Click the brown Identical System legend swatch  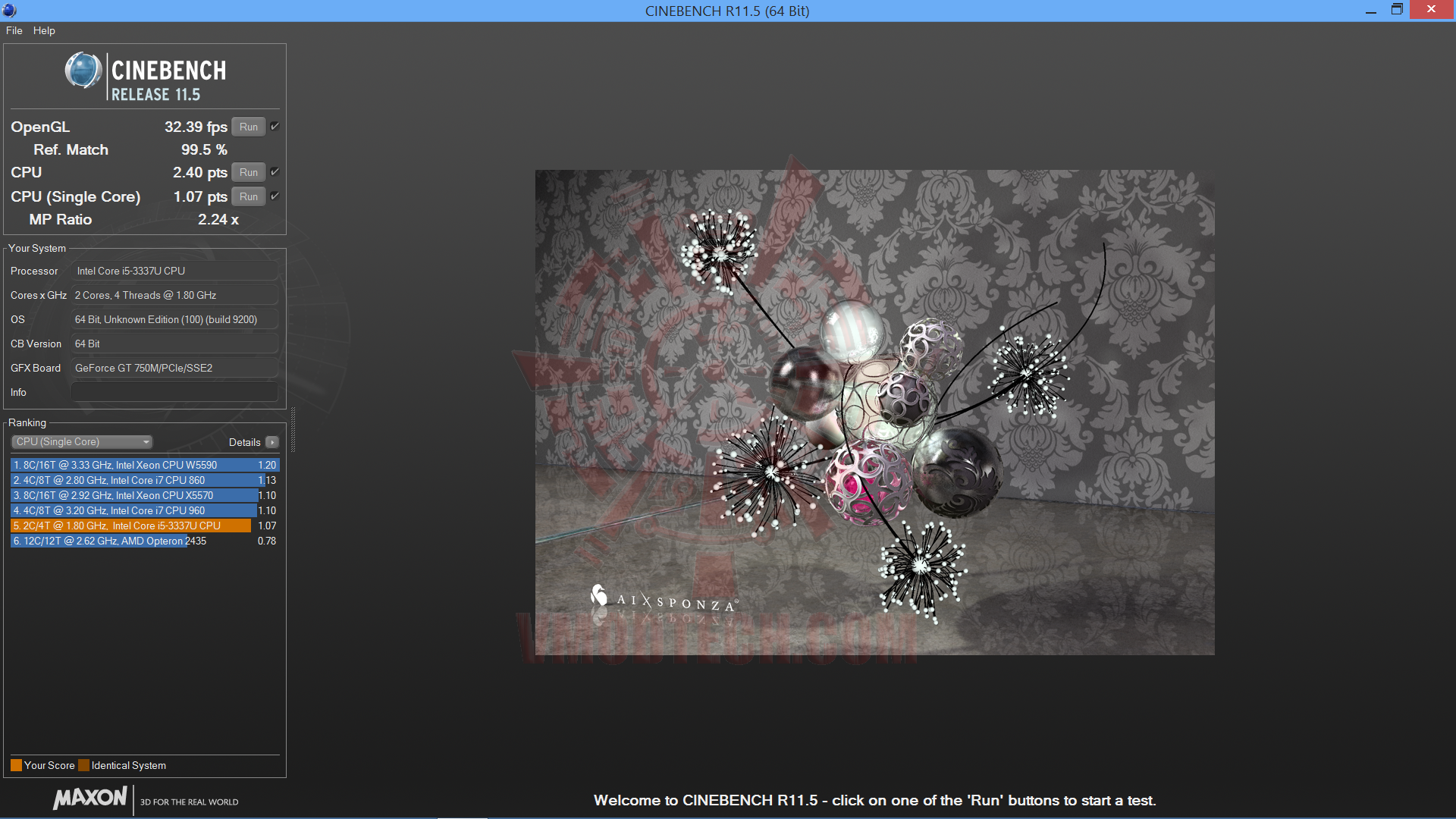pos(83,765)
